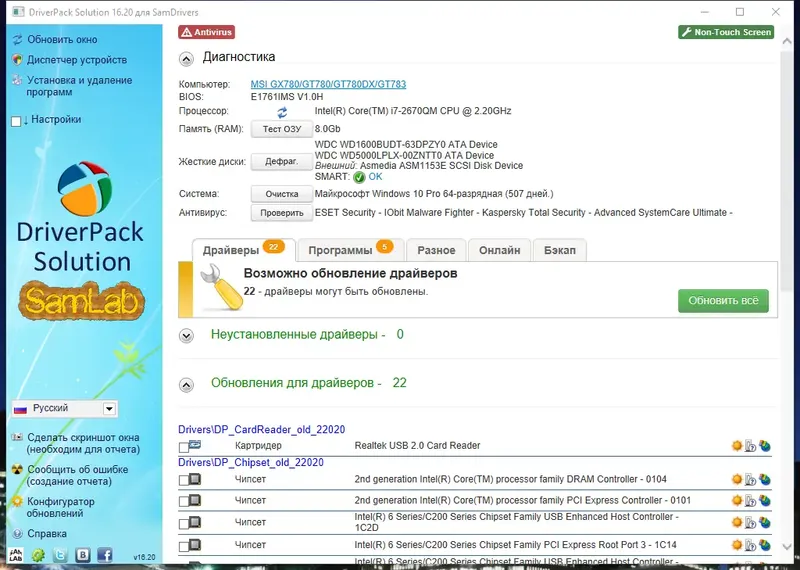This screenshot has height=570, width=800.
Task: Check the PCI Express Root Port 3 1C14 box
Action: [x=184, y=547]
